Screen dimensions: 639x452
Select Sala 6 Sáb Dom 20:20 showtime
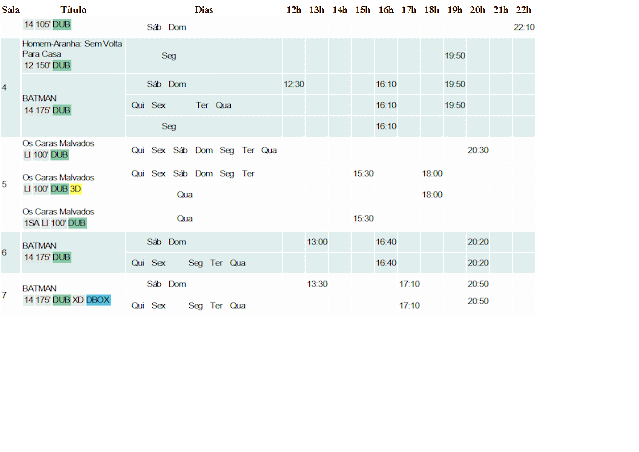click(x=478, y=242)
